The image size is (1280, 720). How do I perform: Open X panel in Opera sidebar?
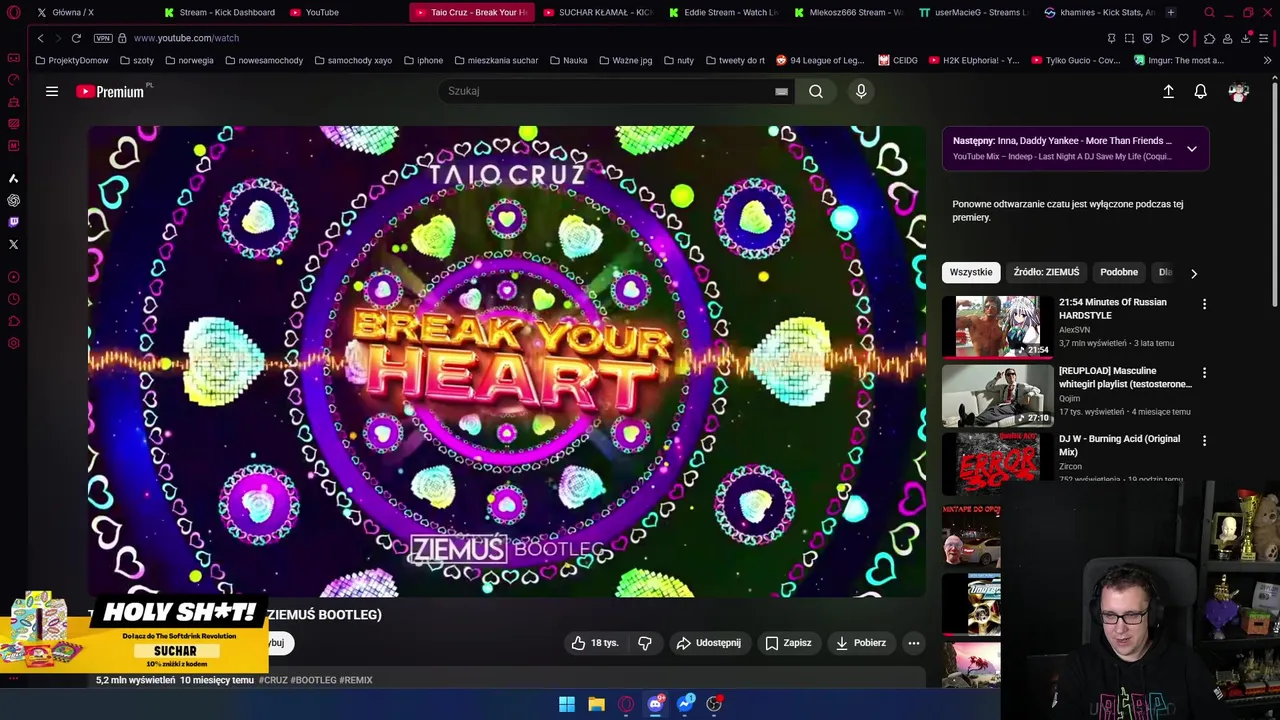point(13,244)
